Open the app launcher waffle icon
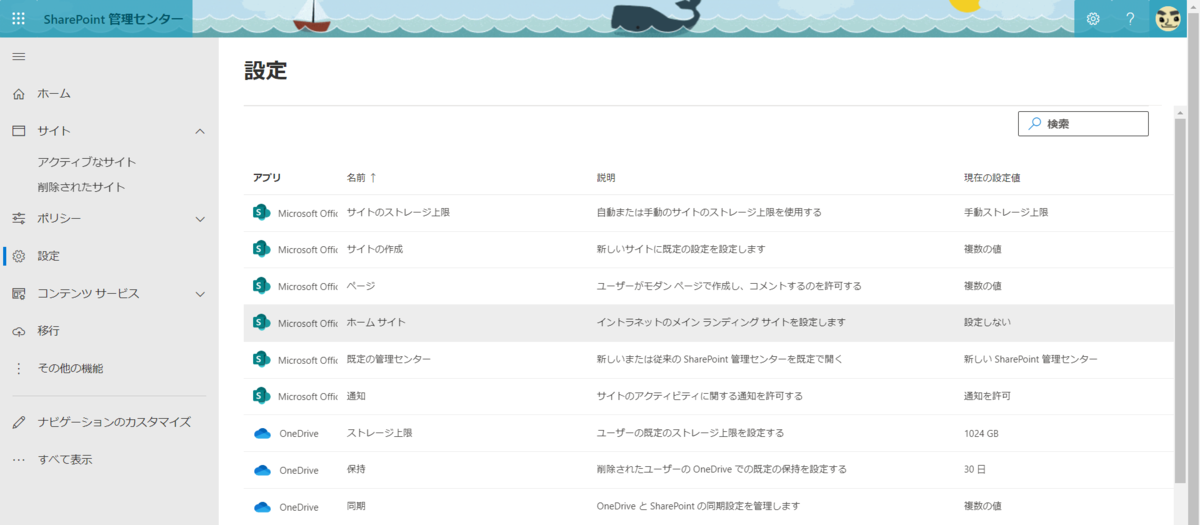Image resolution: width=1200 pixels, height=525 pixels. click(x=18, y=18)
